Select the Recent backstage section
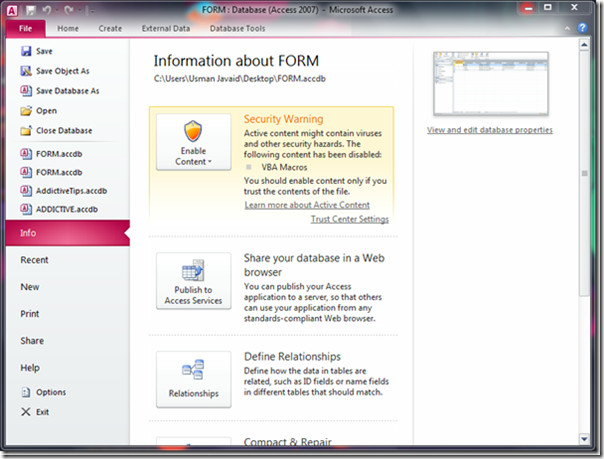The width and height of the screenshot is (604, 459). pos(35,260)
